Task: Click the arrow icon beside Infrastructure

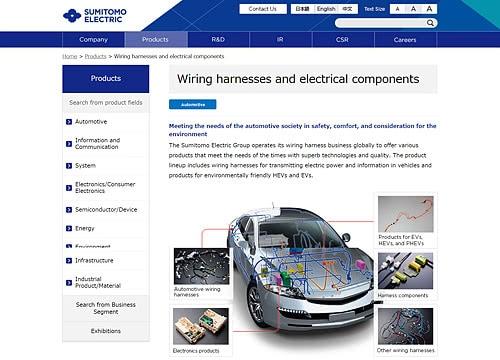Action: pyautogui.click(x=69, y=260)
